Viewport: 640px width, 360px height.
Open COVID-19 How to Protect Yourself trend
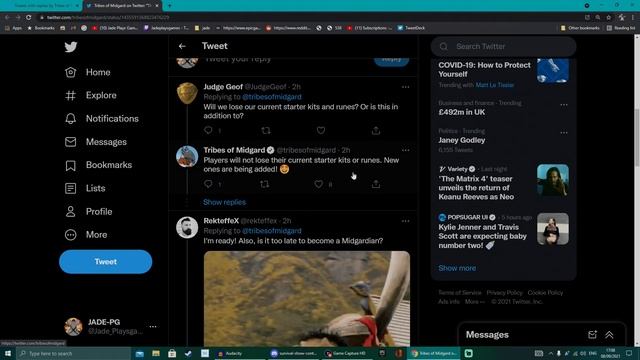tap(484, 70)
